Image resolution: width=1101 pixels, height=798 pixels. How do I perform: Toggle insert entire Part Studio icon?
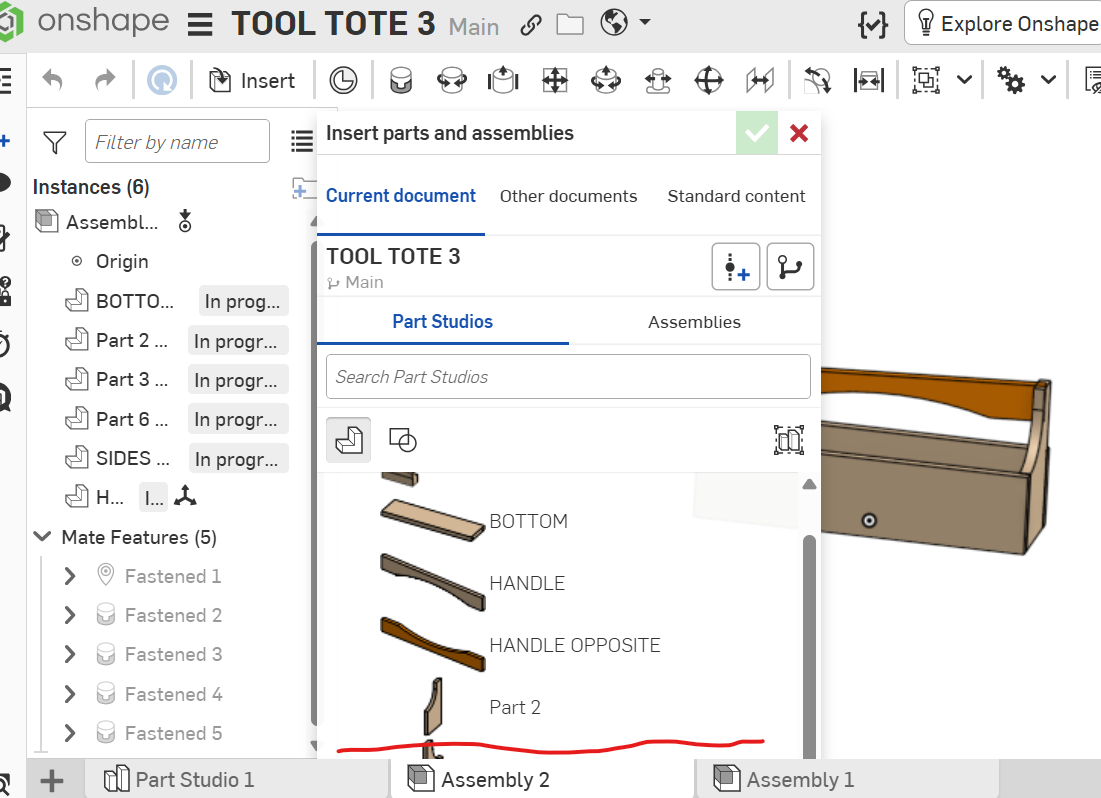[789, 439]
